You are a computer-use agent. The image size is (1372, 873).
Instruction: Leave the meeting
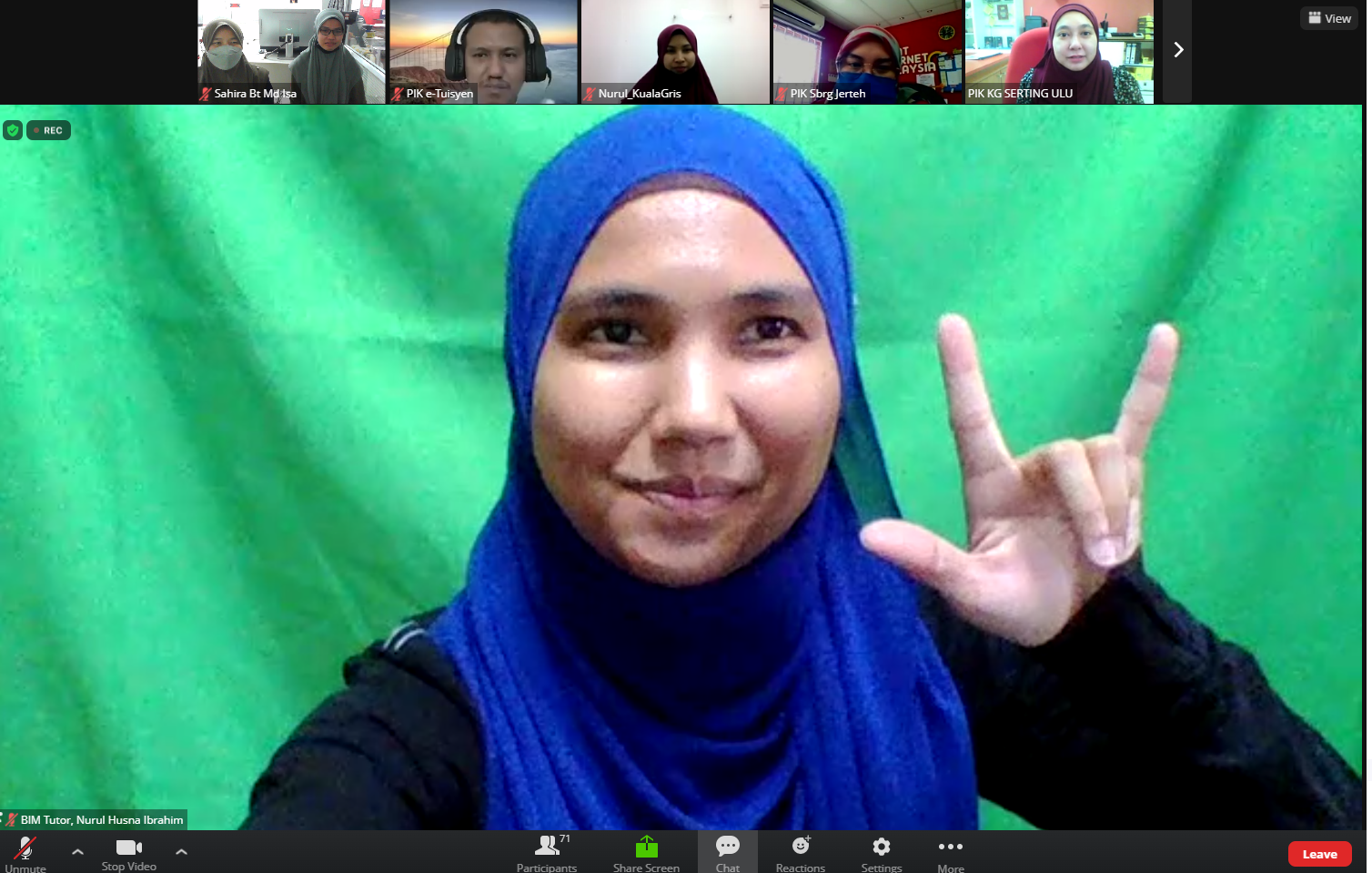(x=1319, y=854)
